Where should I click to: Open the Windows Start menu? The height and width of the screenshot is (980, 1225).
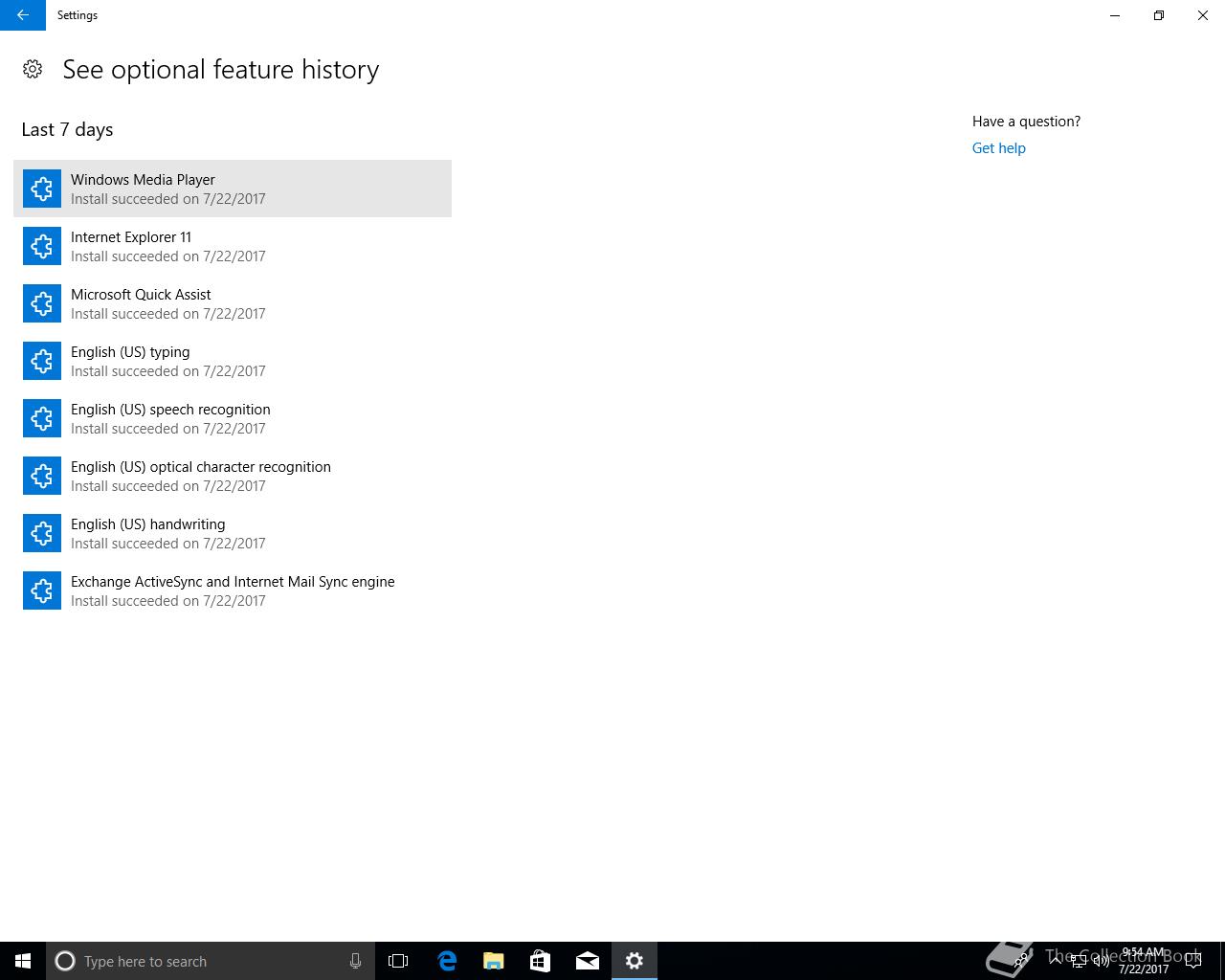[23, 961]
